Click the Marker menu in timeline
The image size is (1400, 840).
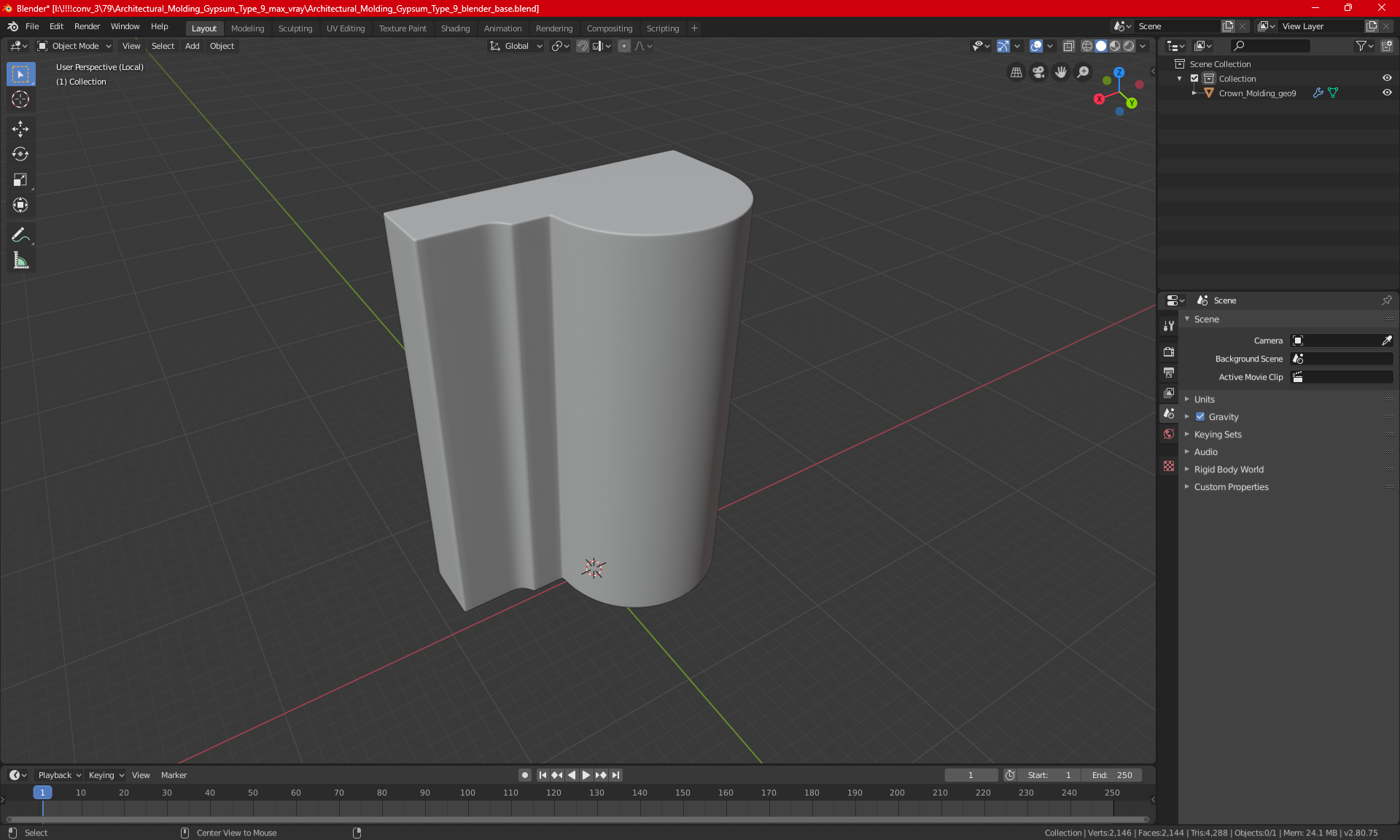click(174, 775)
